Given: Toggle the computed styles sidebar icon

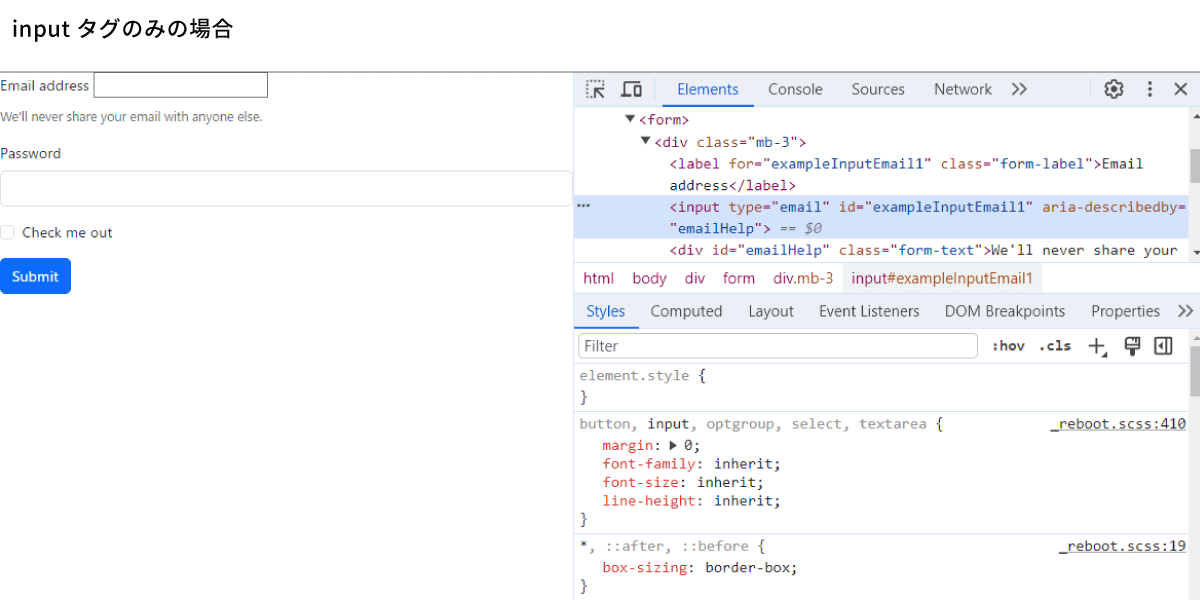Looking at the screenshot, I should (x=1163, y=346).
